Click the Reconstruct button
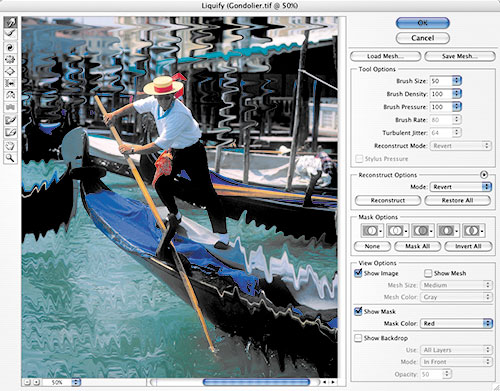Screen dimensions: 500x391 (388, 200)
